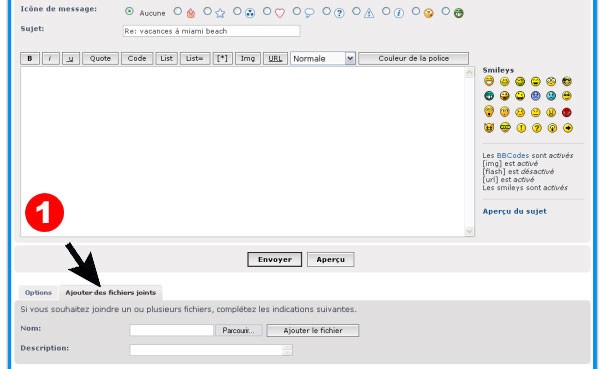Image resolution: width=600 pixels, height=369 pixels.
Task: Insert the red angry smiley
Action: point(566,112)
